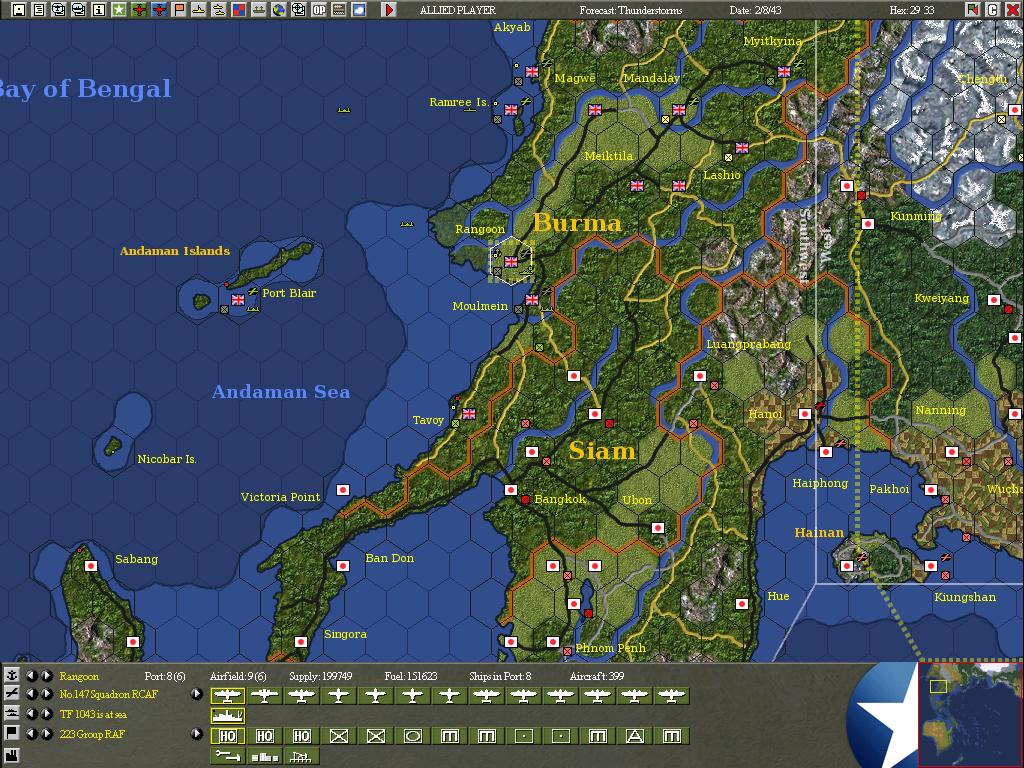The image size is (1024, 768).
Task: Go to previous base with Rangoon left arrow
Action: [31, 675]
